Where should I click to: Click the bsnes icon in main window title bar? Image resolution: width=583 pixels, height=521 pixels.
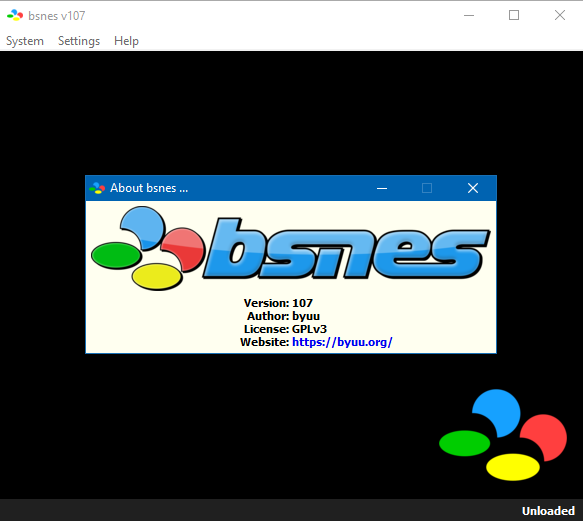click(x=15, y=15)
